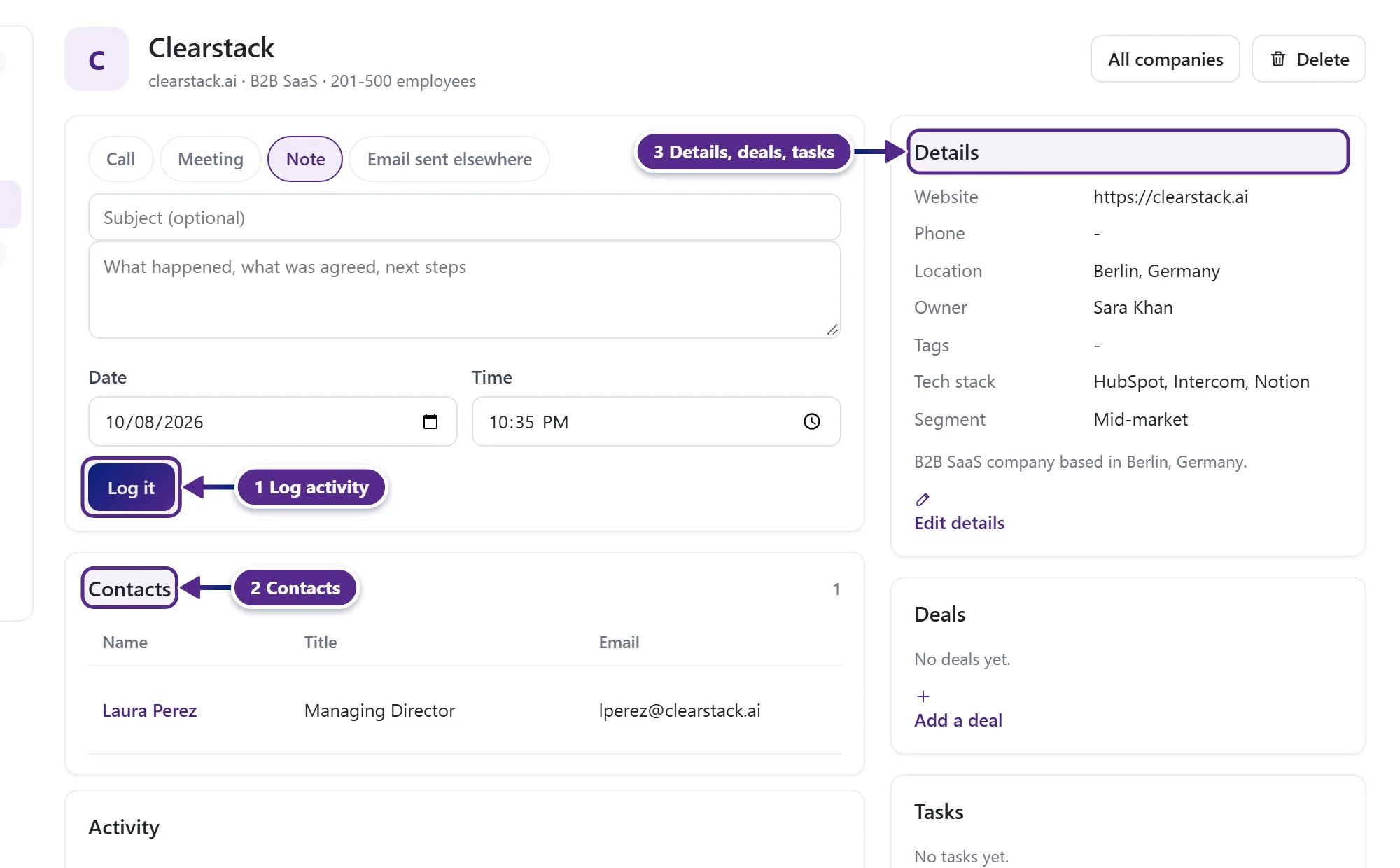
Task: Click the email lperez@clearstack.ai
Action: (x=680, y=710)
